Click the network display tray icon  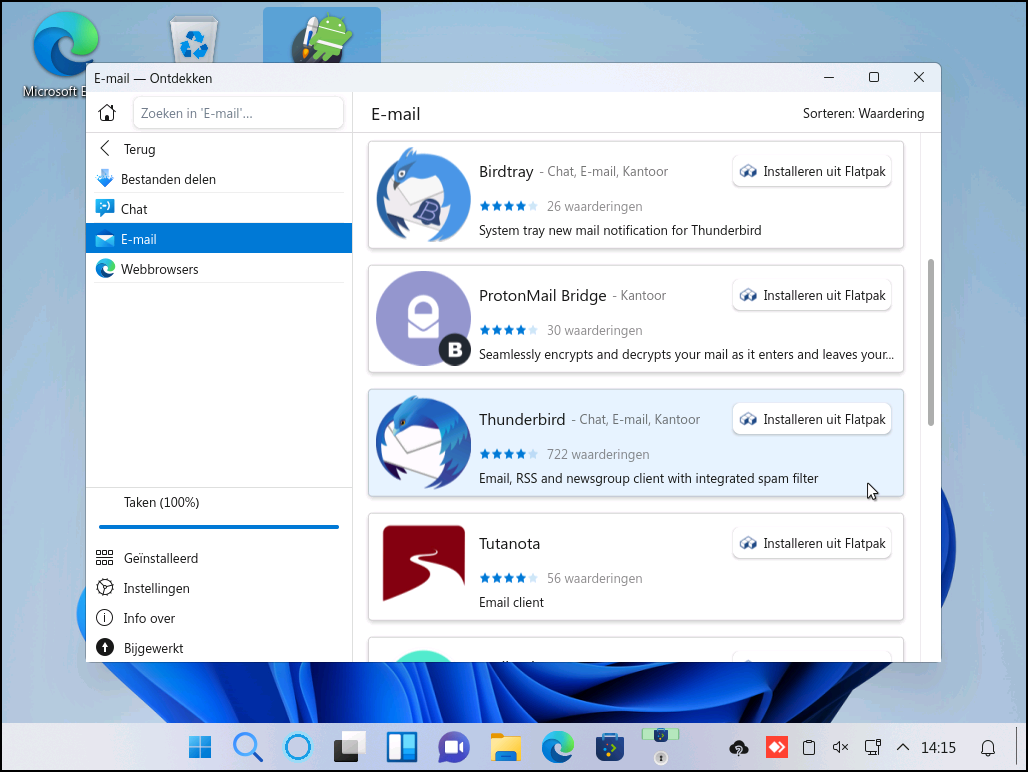tap(873, 747)
